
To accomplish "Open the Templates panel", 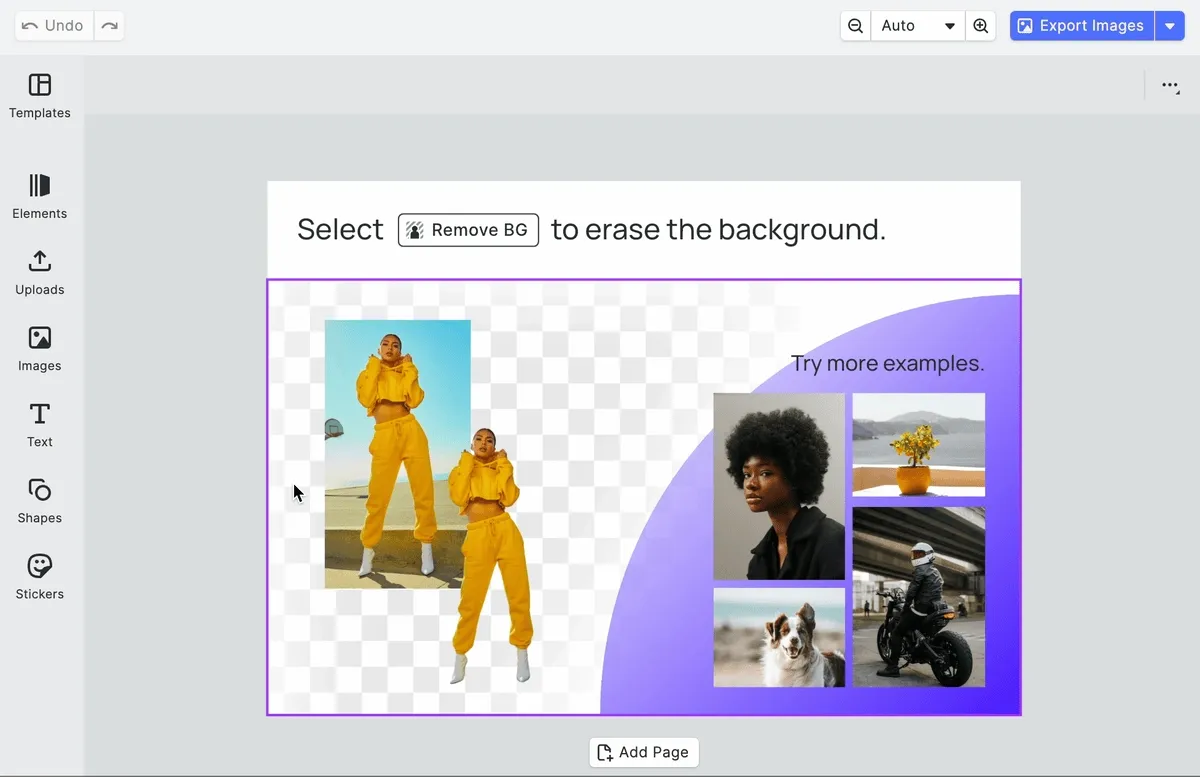I will point(40,96).
